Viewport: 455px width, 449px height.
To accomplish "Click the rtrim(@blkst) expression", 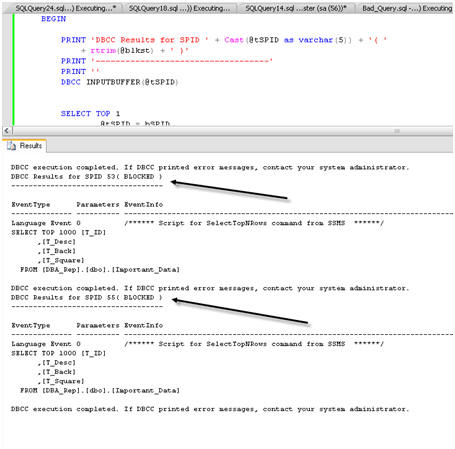I will [x=122, y=51].
